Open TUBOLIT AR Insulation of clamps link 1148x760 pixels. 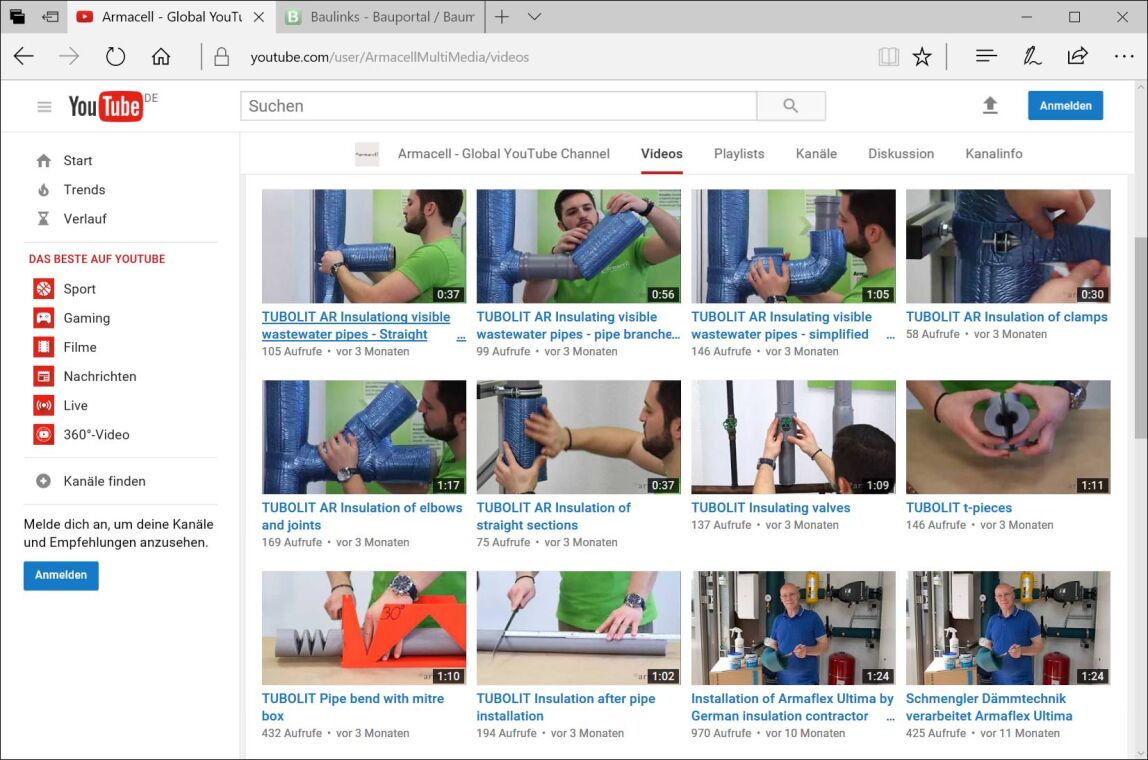point(1007,317)
